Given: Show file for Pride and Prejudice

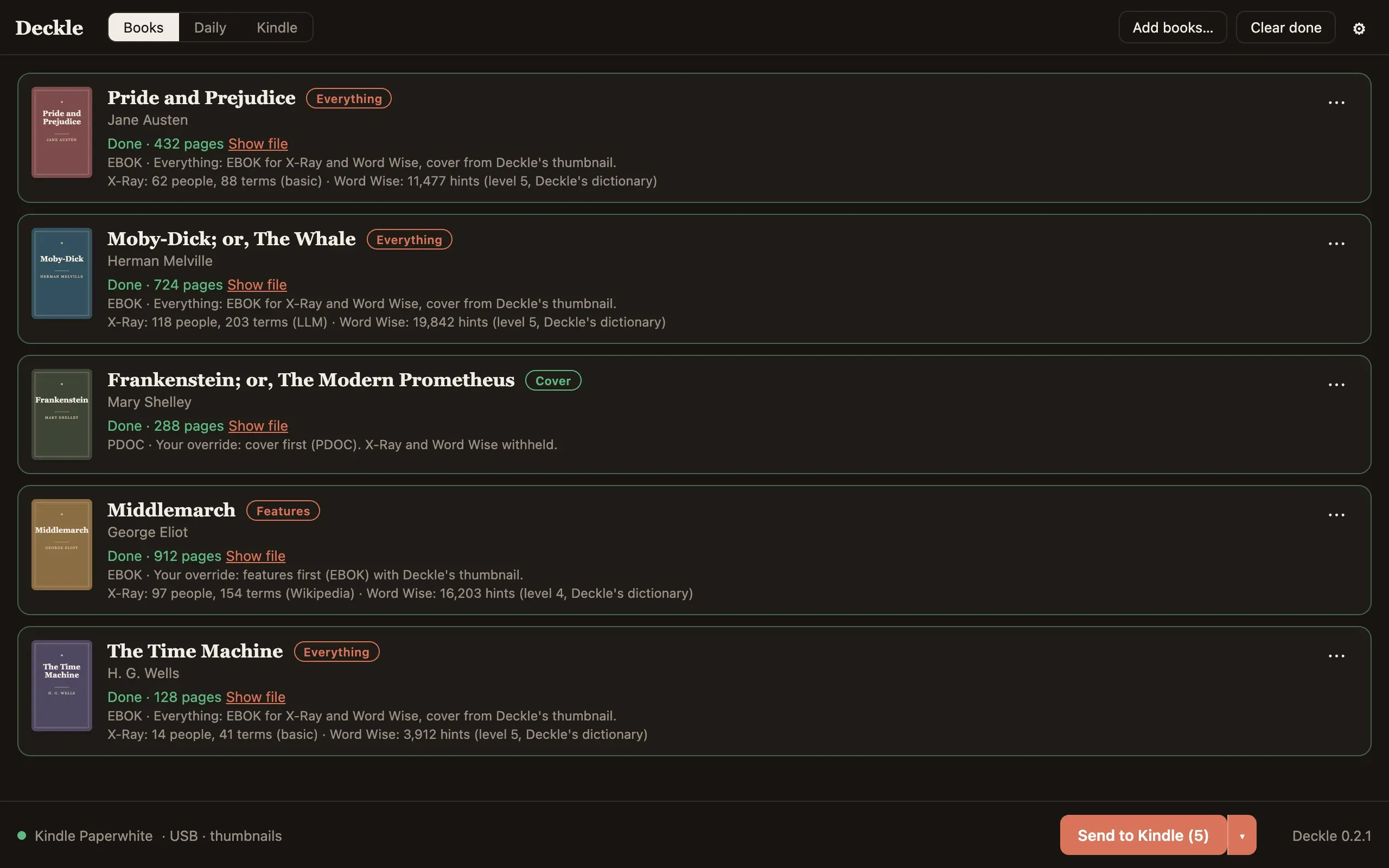Looking at the screenshot, I should [258, 144].
